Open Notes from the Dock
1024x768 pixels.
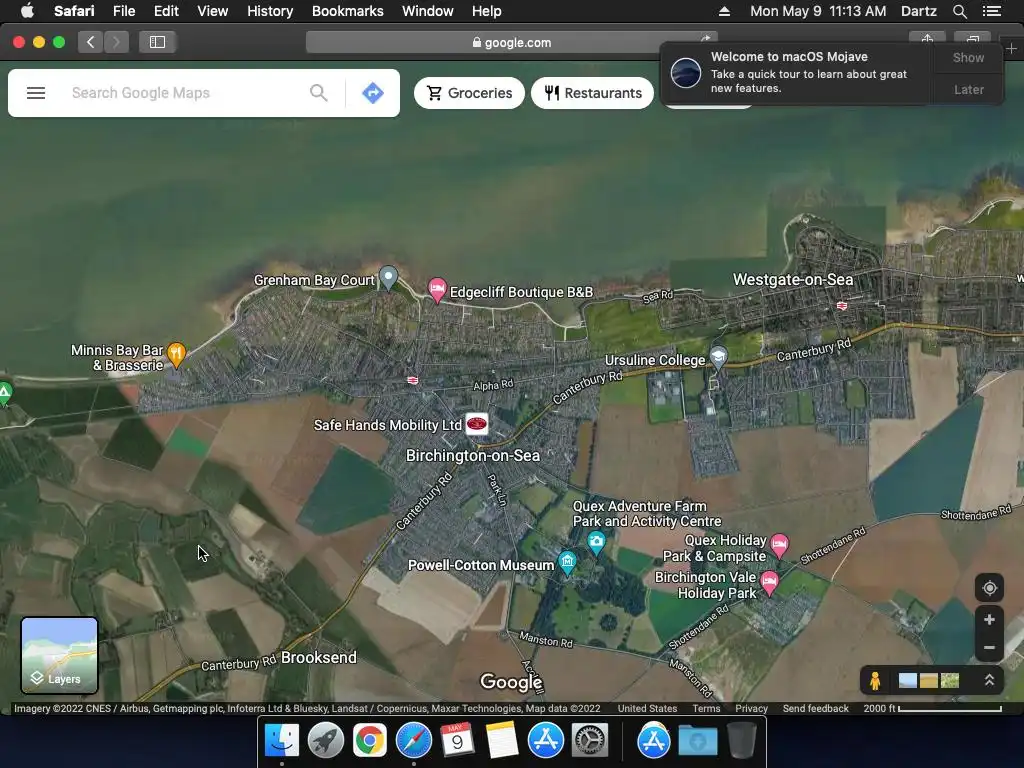coord(502,740)
